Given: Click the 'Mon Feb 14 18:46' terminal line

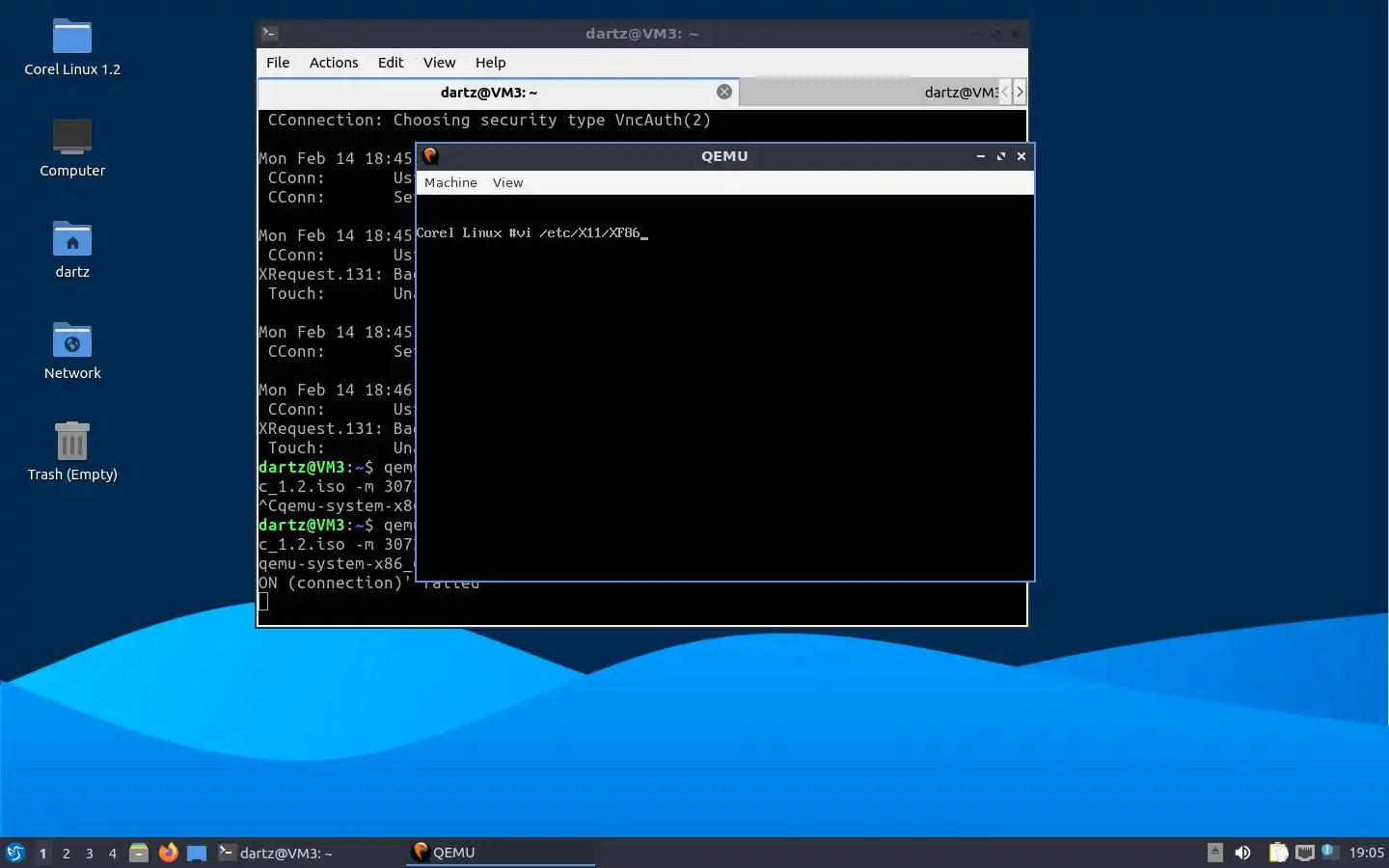Looking at the screenshot, I should point(336,391).
